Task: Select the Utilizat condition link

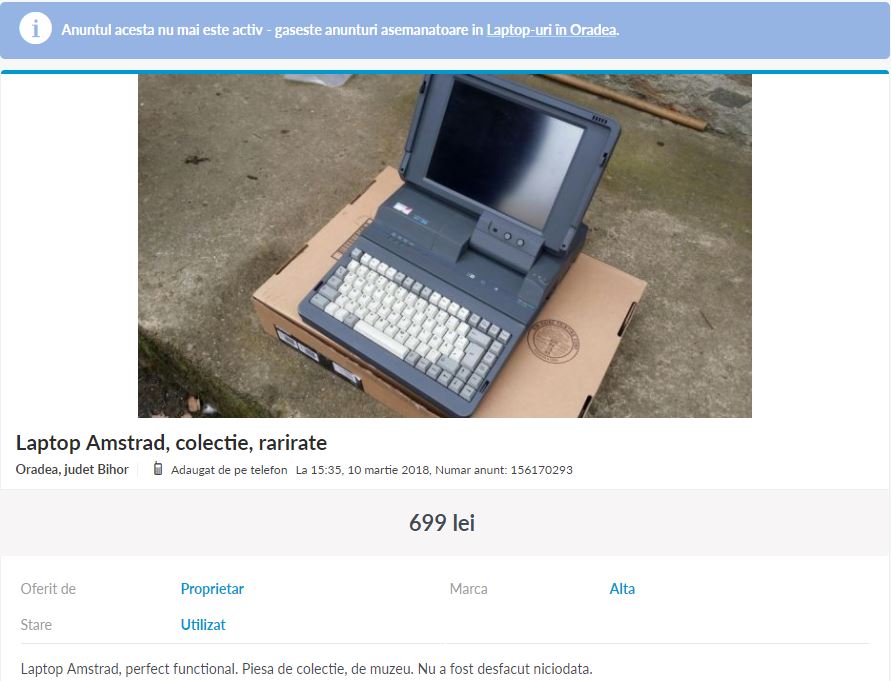Action: 203,625
